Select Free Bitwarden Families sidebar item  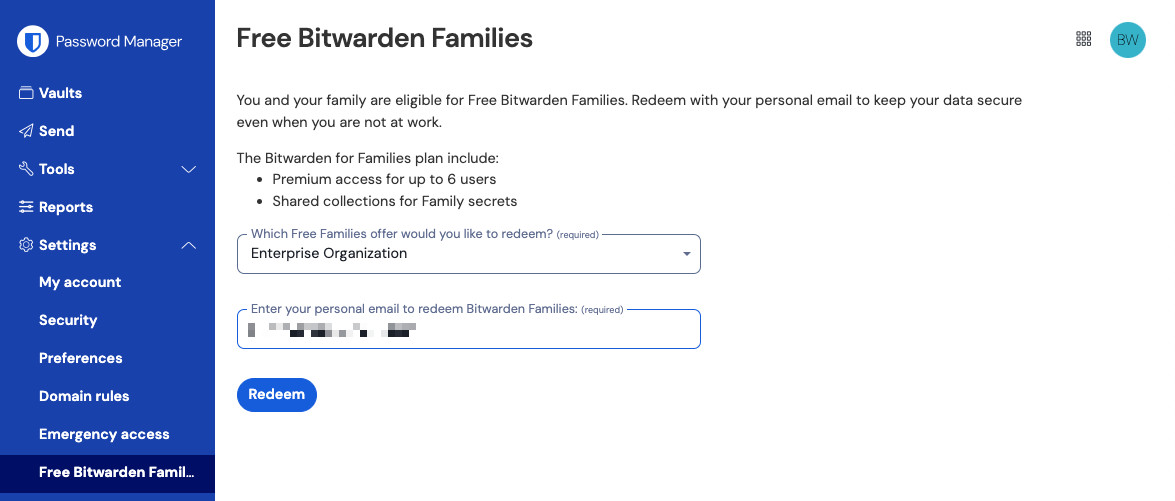click(116, 472)
